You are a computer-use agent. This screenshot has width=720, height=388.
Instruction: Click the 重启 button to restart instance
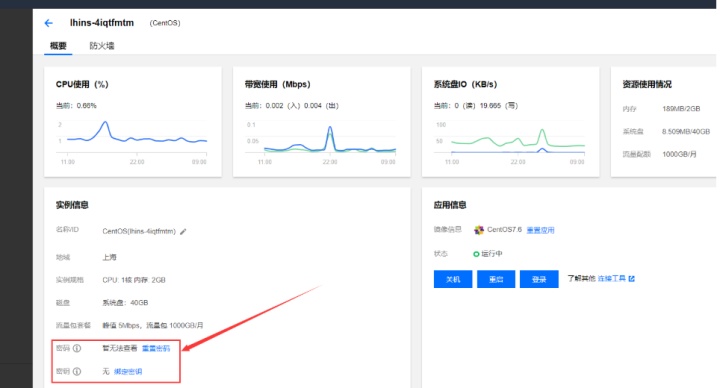pos(496,279)
